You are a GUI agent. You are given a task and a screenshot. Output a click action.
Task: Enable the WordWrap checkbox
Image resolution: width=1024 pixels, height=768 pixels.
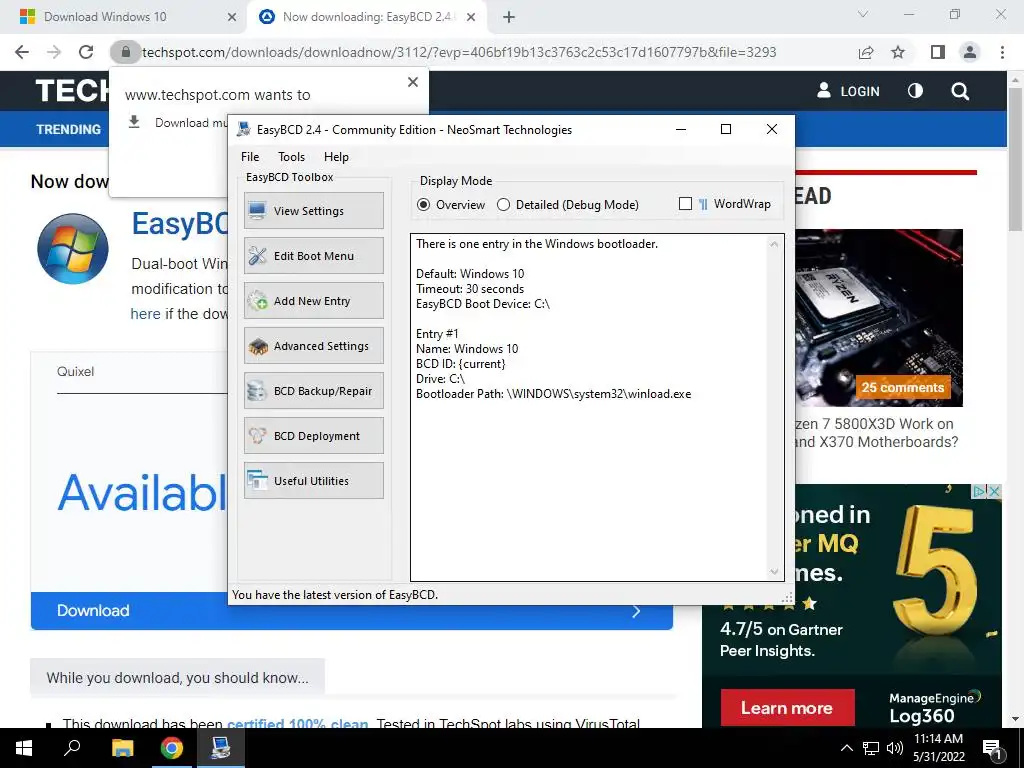pos(685,204)
